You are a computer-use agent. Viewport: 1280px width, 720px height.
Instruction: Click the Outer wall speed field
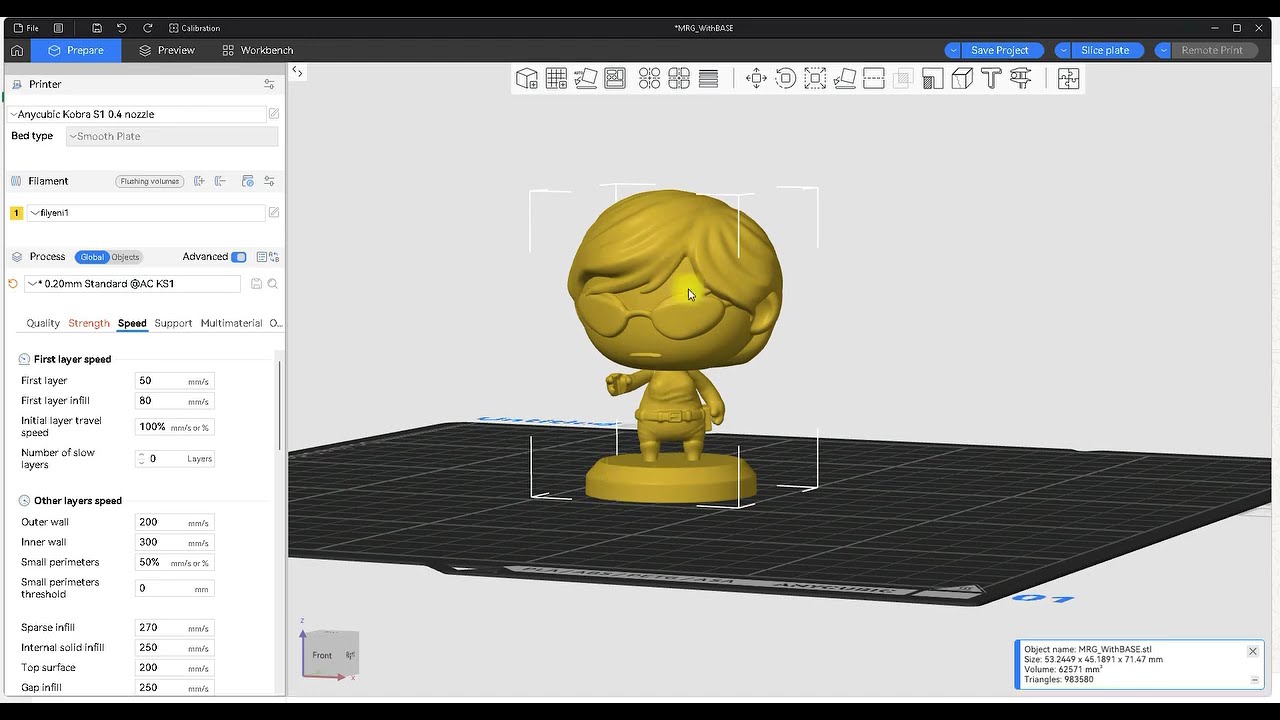coord(174,522)
